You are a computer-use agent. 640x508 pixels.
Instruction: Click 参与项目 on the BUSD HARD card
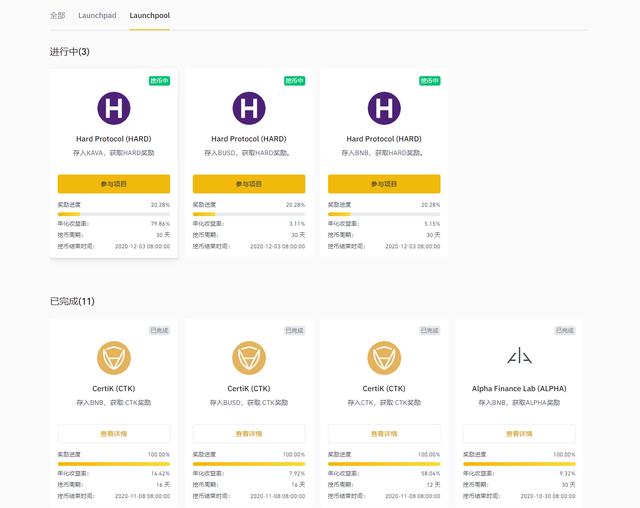click(249, 184)
